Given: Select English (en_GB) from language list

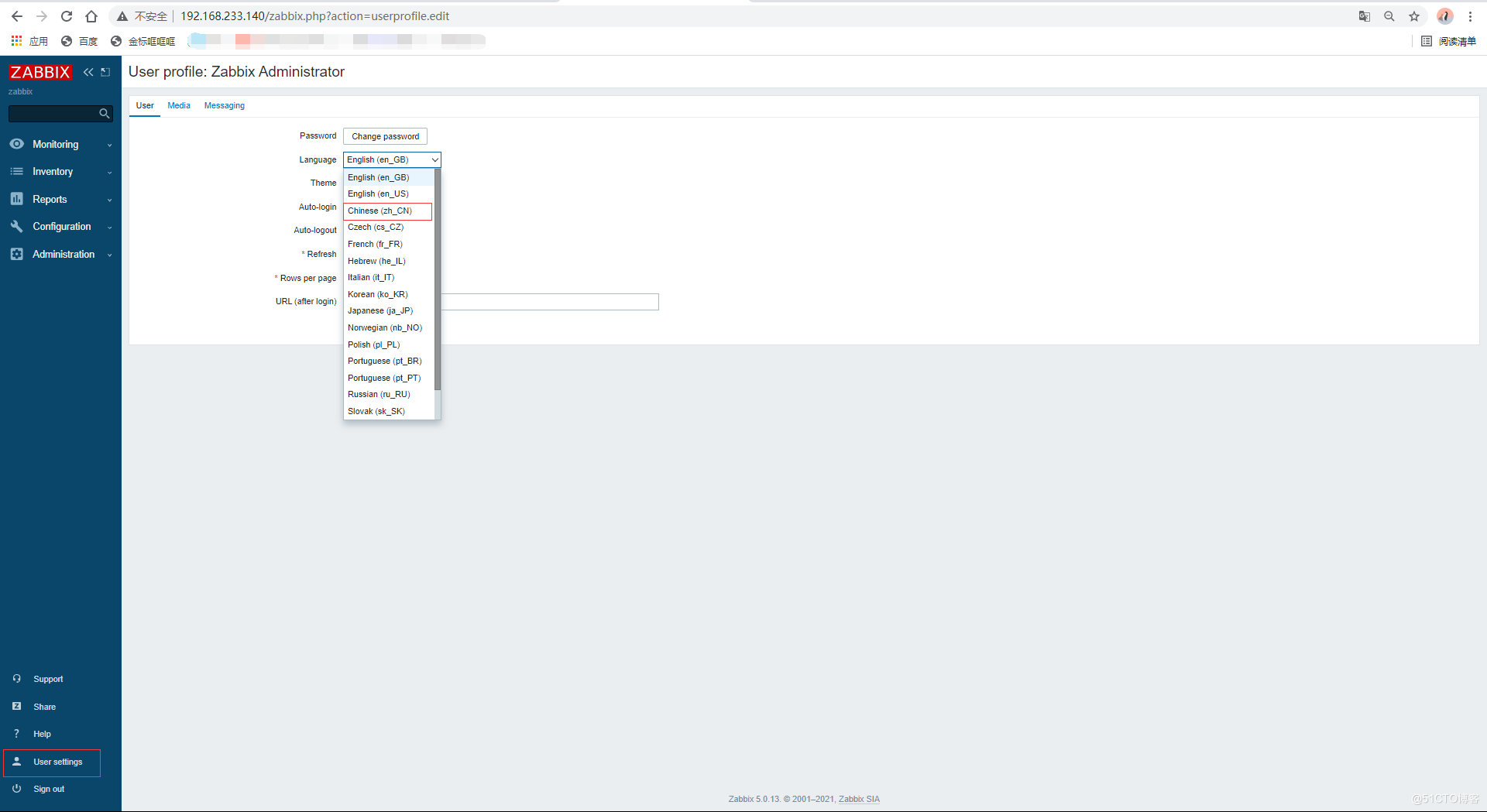Looking at the screenshot, I should pyautogui.click(x=389, y=177).
